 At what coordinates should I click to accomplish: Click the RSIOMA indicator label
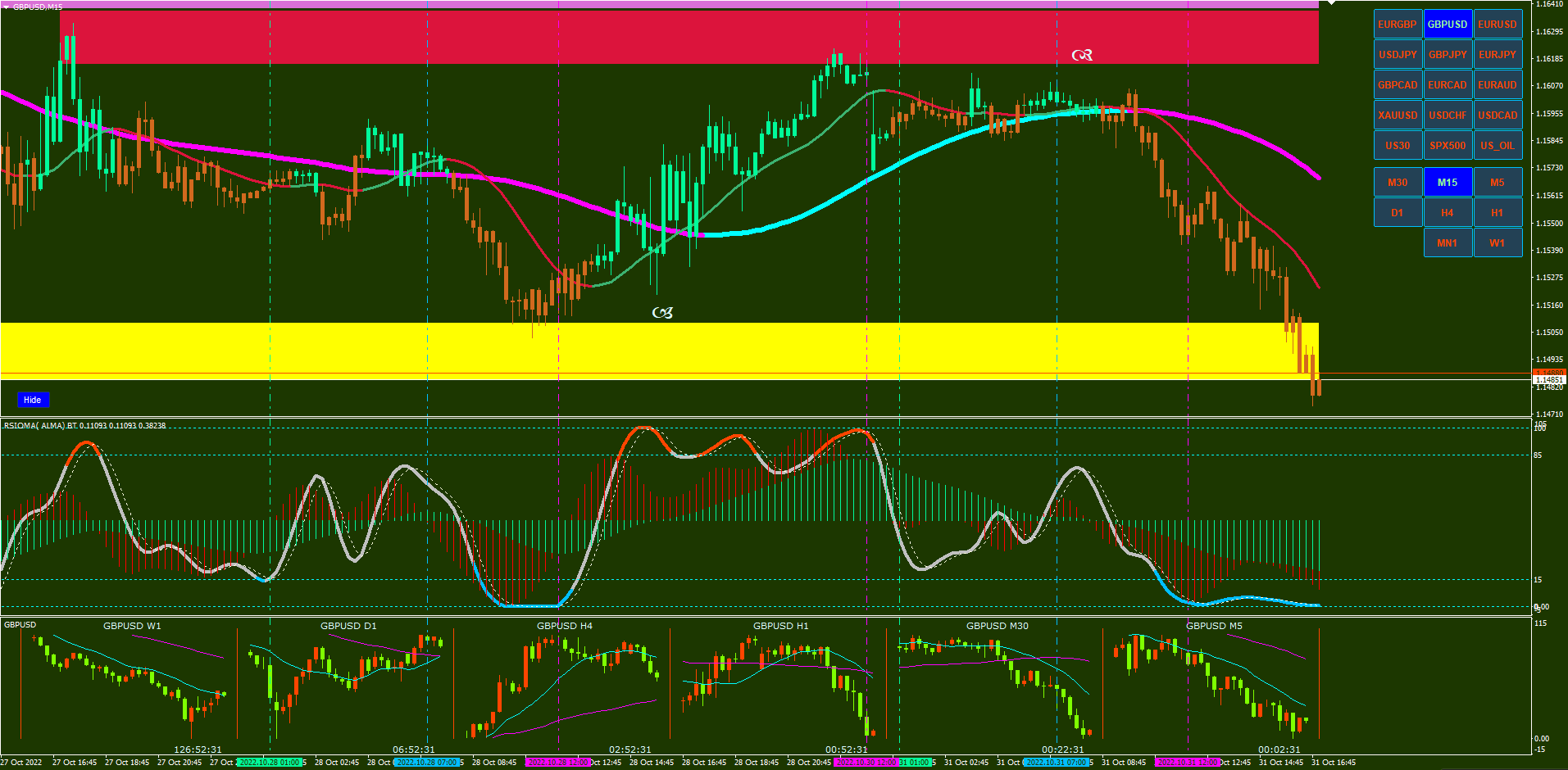pyautogui.click(x=84, y=425)
